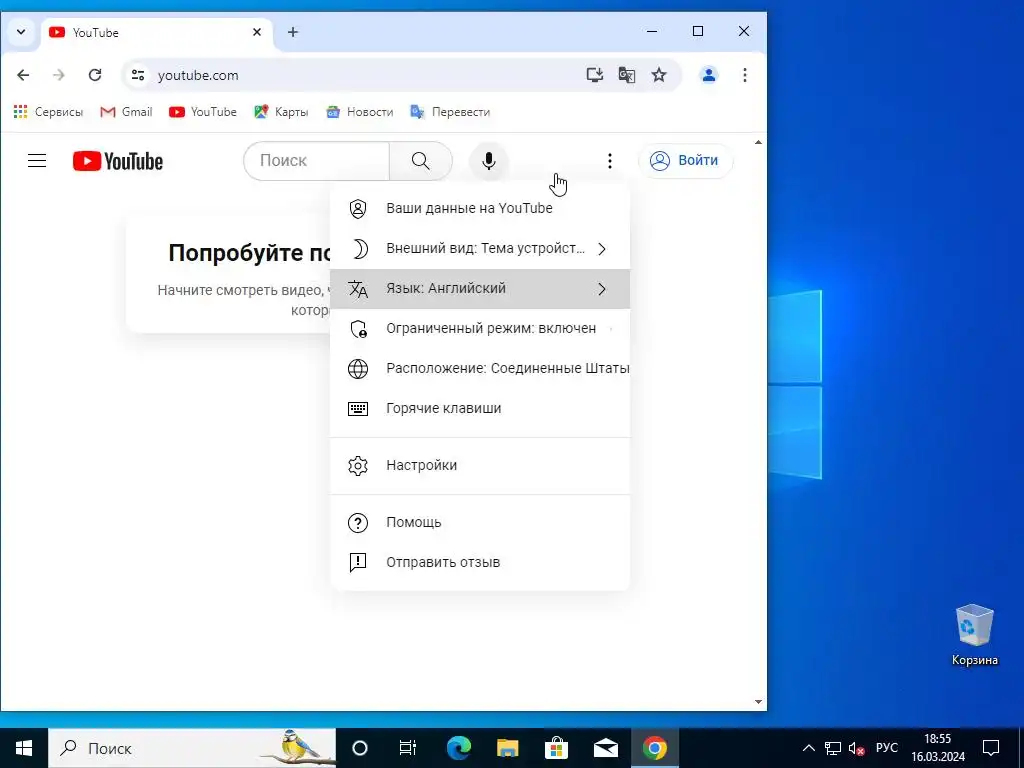Image resolution: width=1024 pixels, height=768 pixels.
Task: Click the Chrome forward arrow
Action: (x=59, y=75)
